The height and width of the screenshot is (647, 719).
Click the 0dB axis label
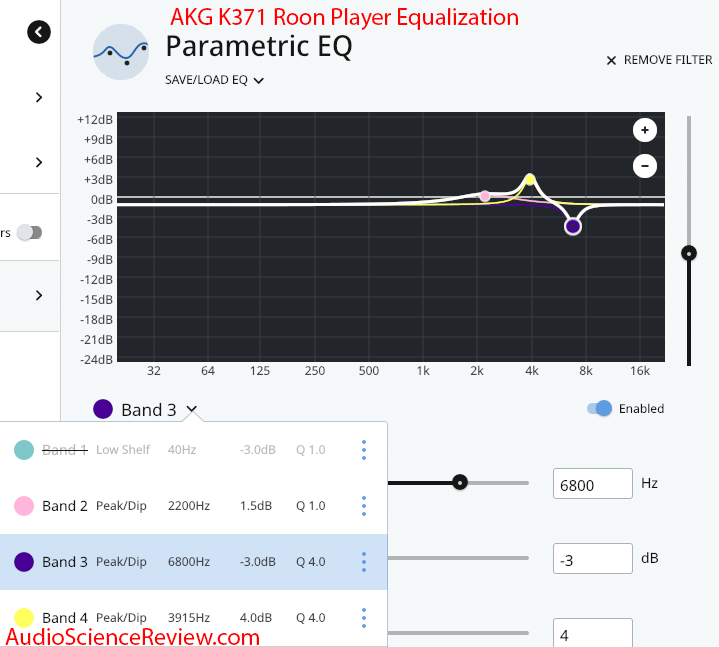tap(101, 200)
